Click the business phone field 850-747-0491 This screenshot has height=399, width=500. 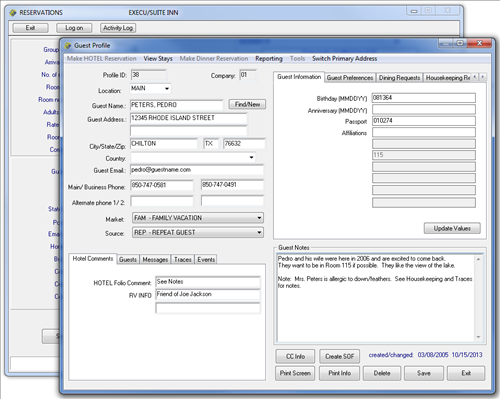[232, 185]
